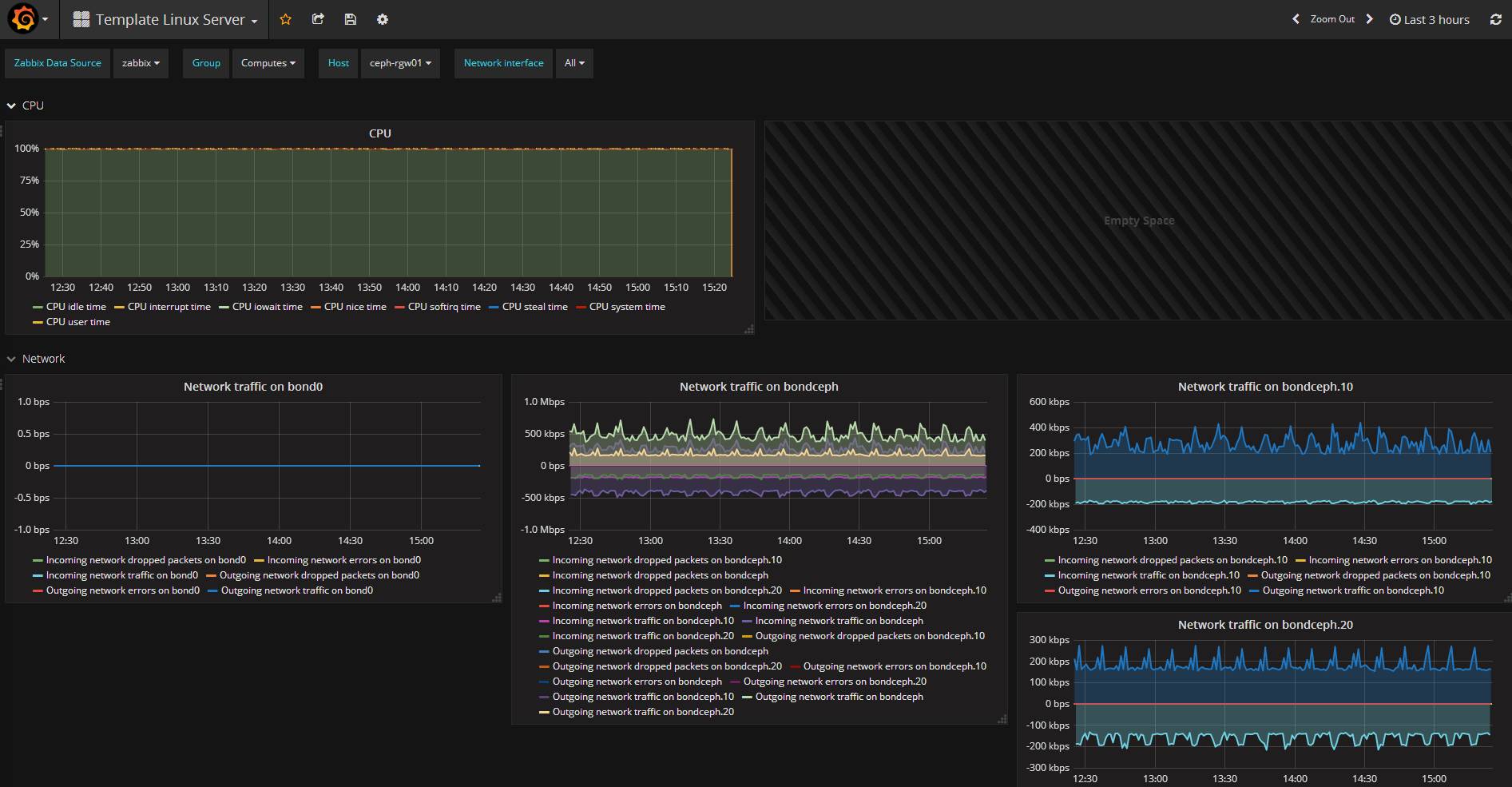Click the share dashboard icon

[318, 19]
